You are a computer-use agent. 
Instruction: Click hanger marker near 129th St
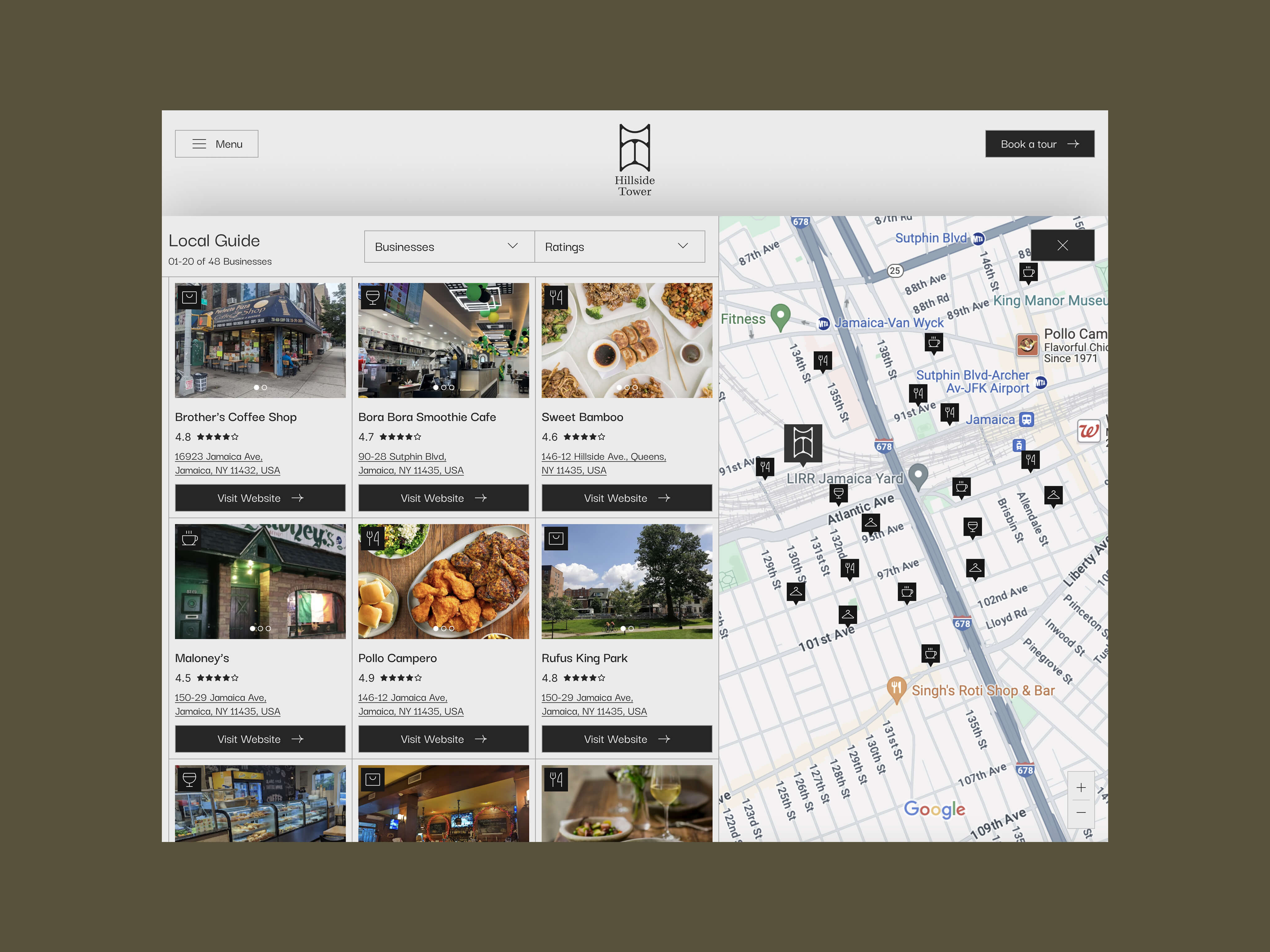point(796,592)
